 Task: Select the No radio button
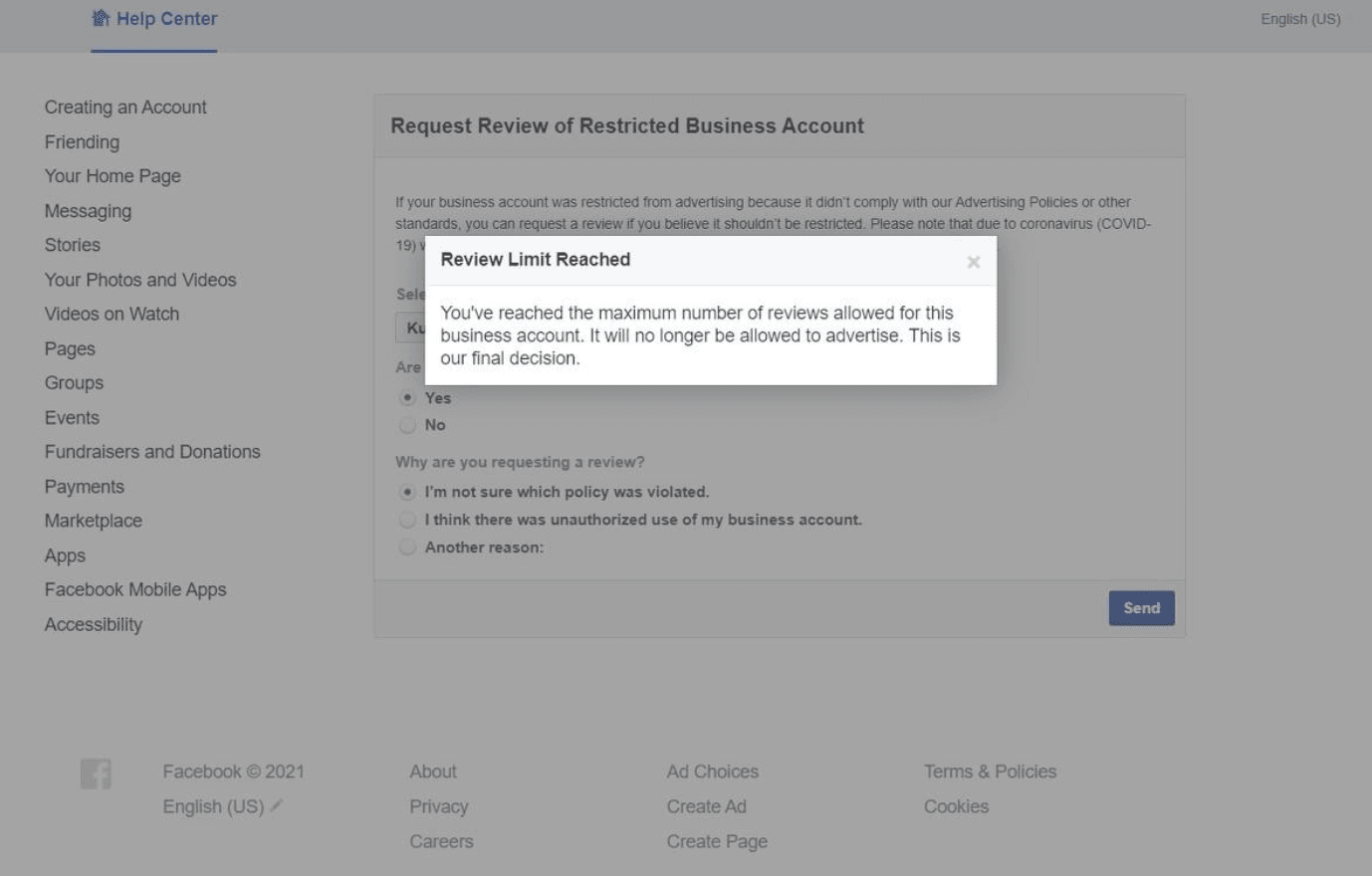tap(407, 425)
